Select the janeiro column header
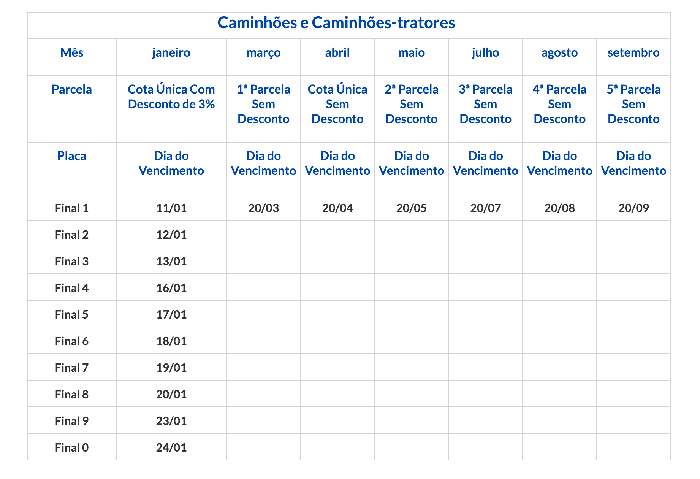Image resolution: width=700 pixels, height=479 pixels. tap(171, 53)
